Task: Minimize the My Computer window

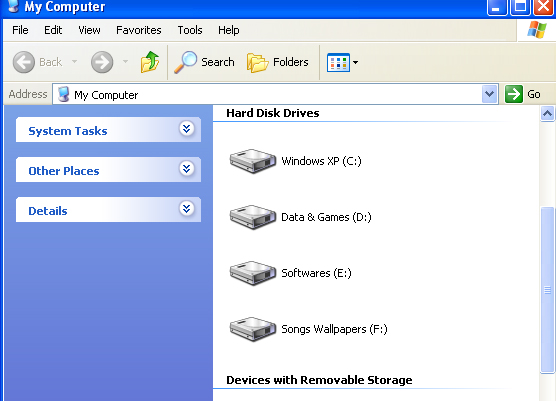Action: (x=497, y=7)
